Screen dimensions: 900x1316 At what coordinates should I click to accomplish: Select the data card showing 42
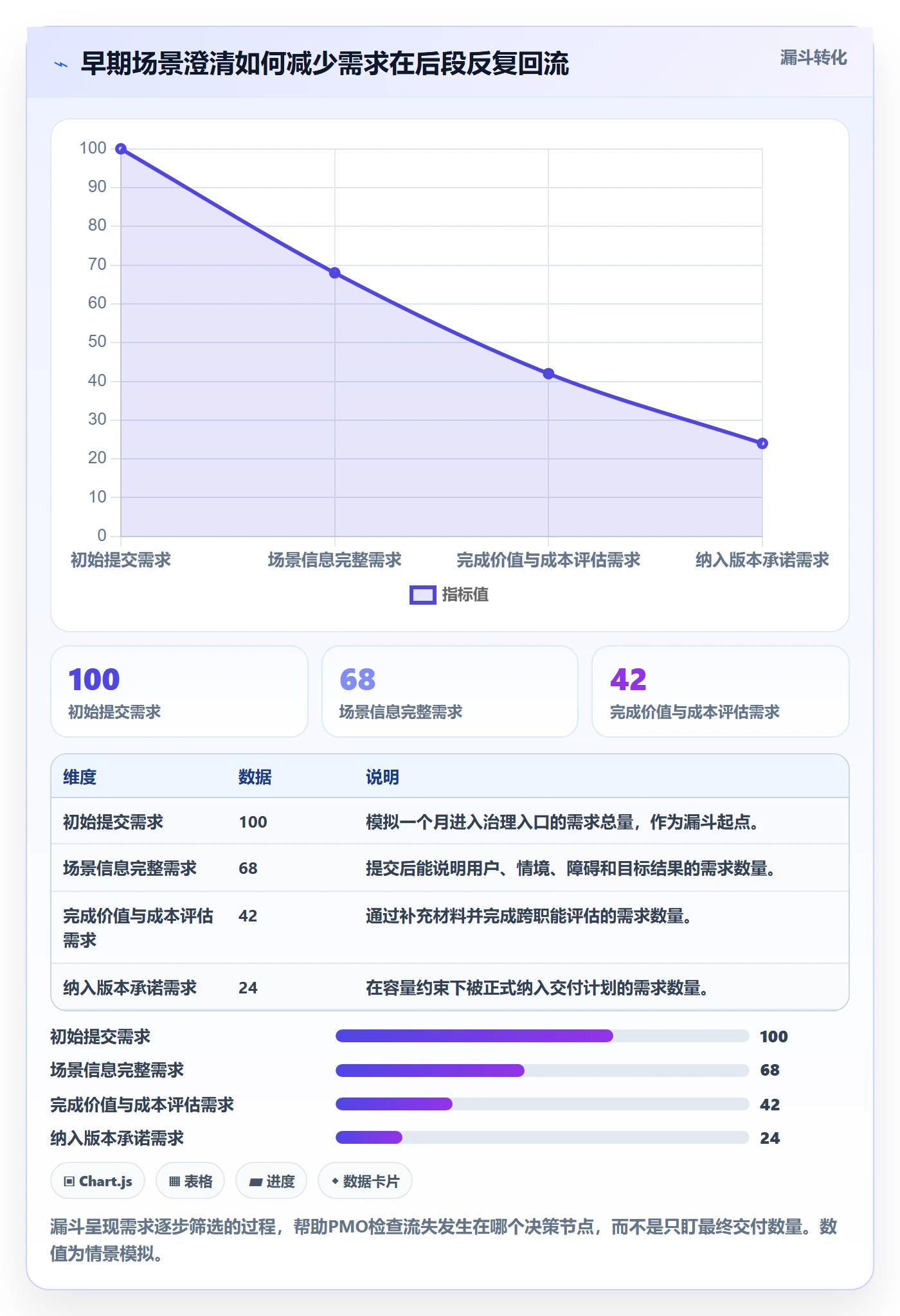(721, 691)
